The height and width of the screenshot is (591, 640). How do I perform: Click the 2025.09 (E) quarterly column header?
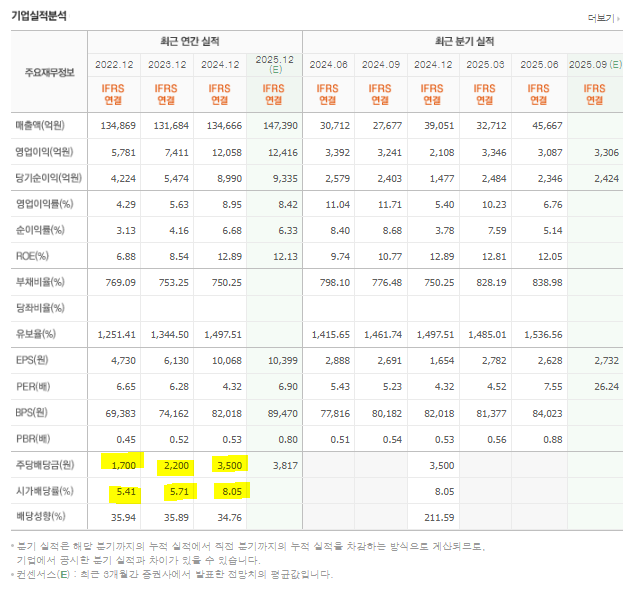[x=595, y=64]
